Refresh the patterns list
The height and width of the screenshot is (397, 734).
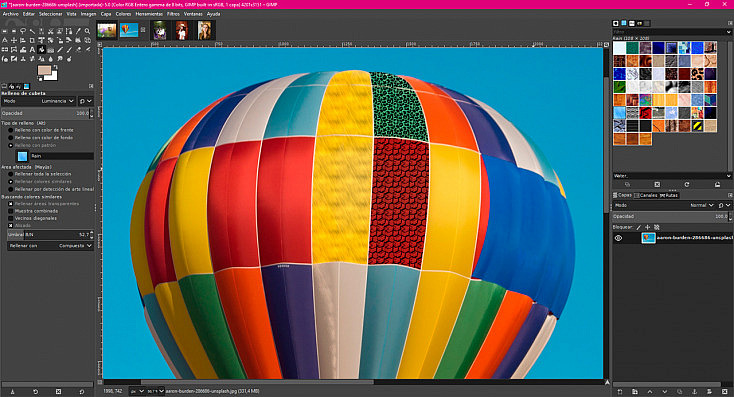click(687, 184)
